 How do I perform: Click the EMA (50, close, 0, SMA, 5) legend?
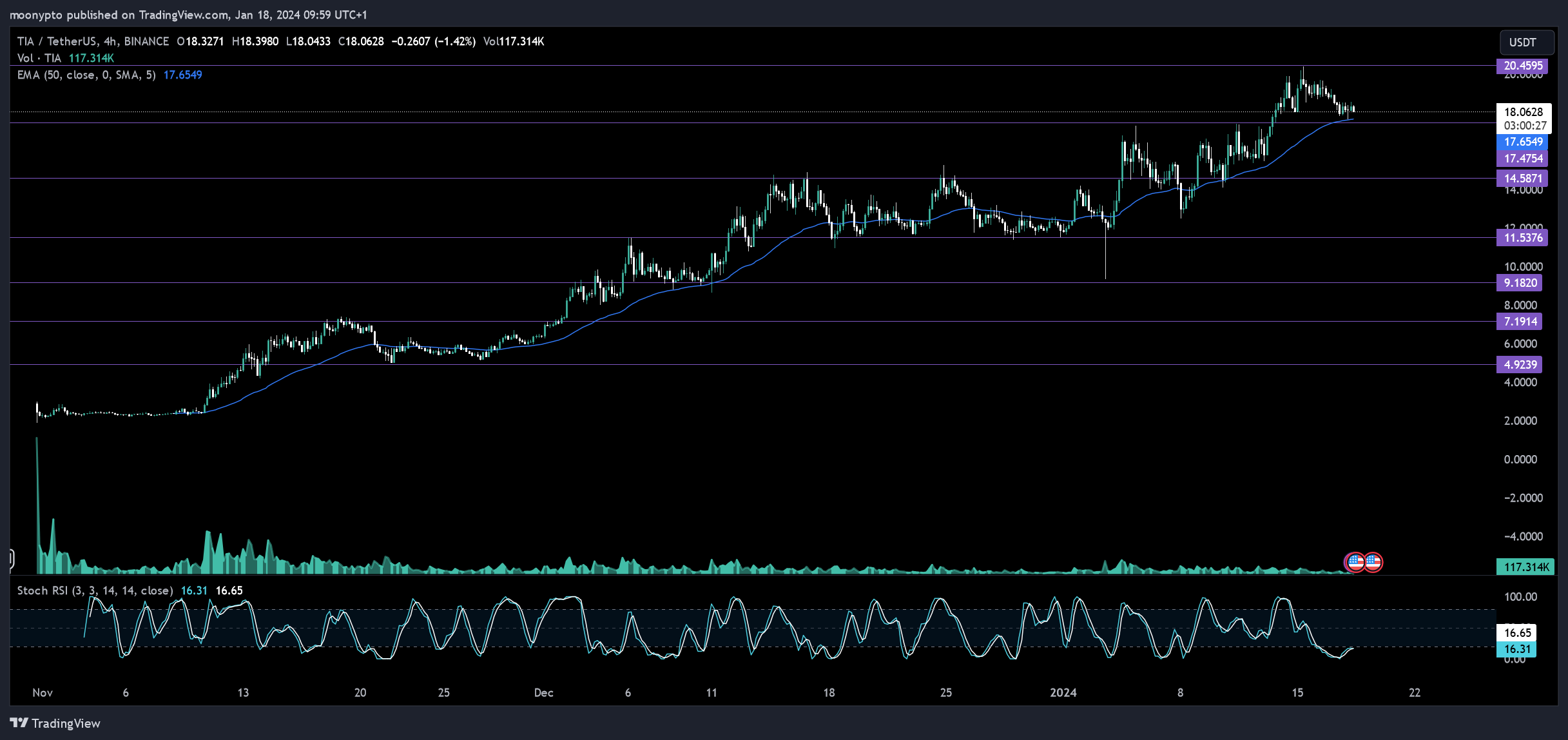[x=86, y=75]
